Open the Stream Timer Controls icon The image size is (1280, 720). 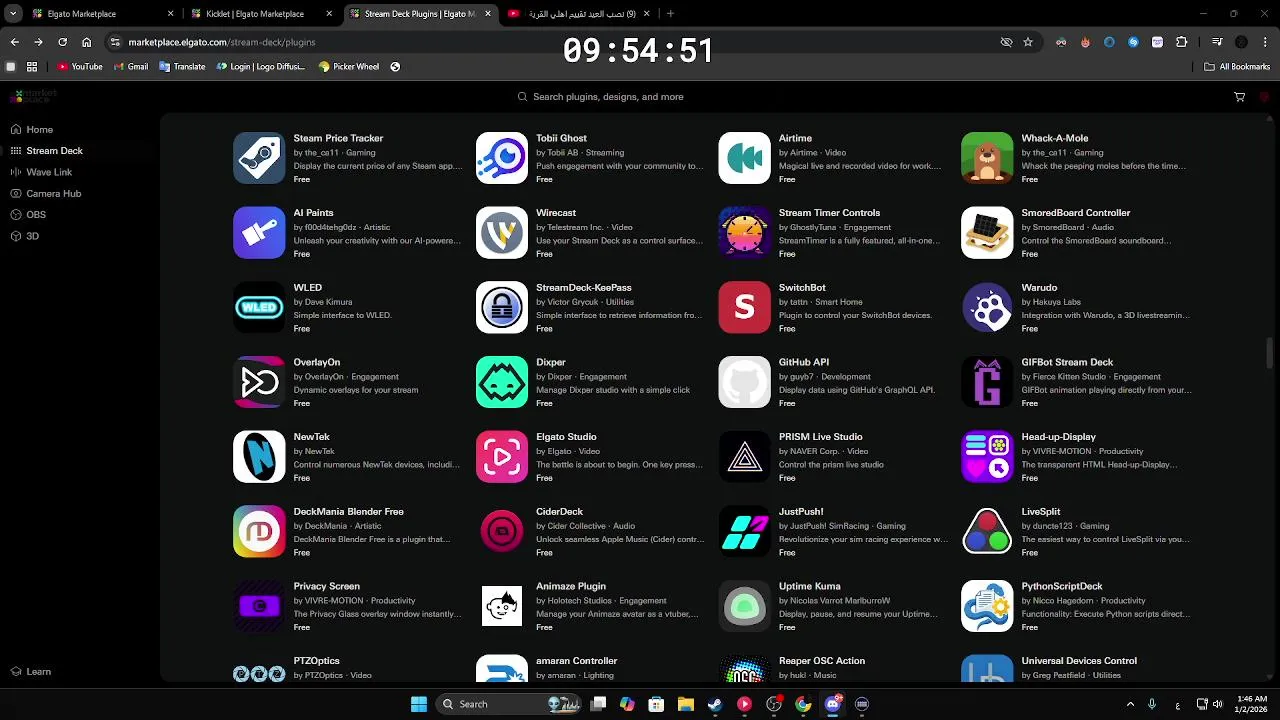pos(744,233)
